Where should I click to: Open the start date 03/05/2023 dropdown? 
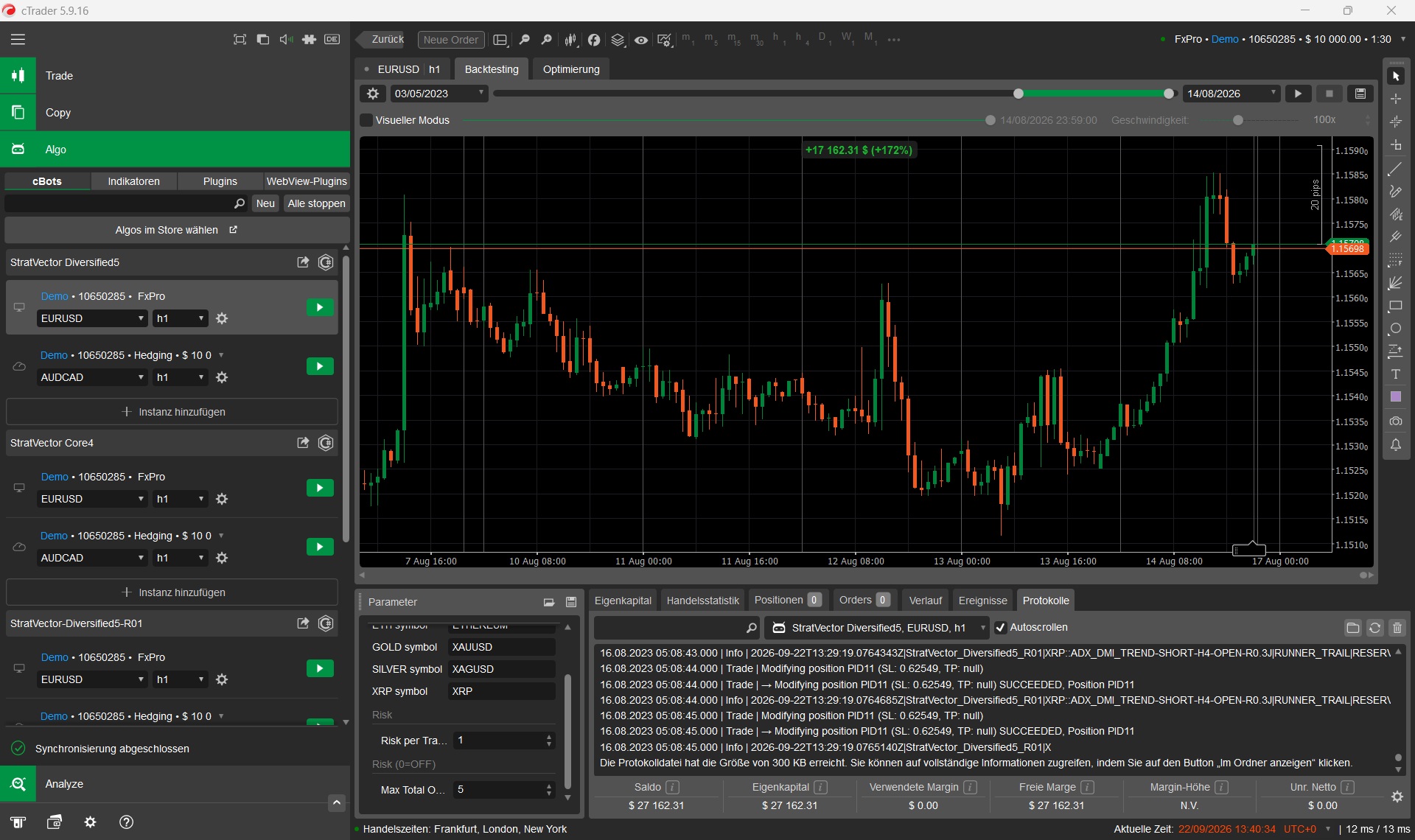439,94
